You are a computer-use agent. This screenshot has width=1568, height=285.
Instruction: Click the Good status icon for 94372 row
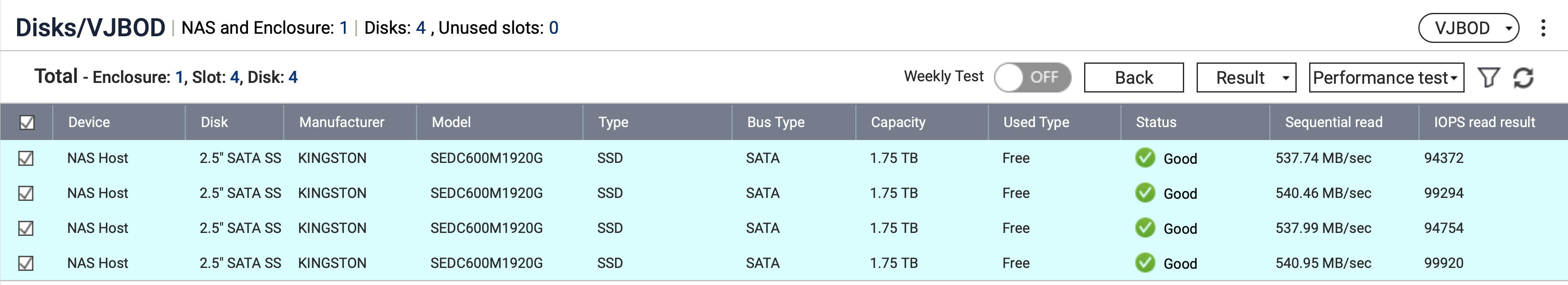pos(1145,158)
